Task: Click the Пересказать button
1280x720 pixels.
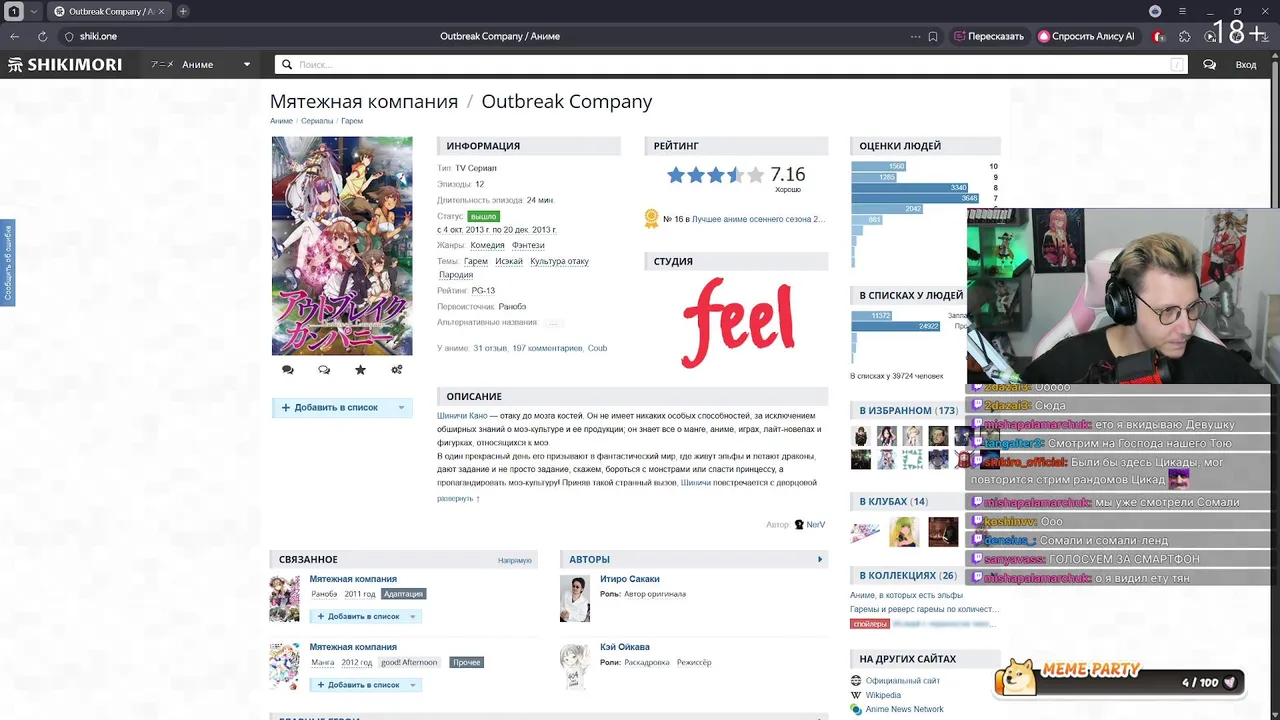Action: pyautogui.click(x=989, y=36)
